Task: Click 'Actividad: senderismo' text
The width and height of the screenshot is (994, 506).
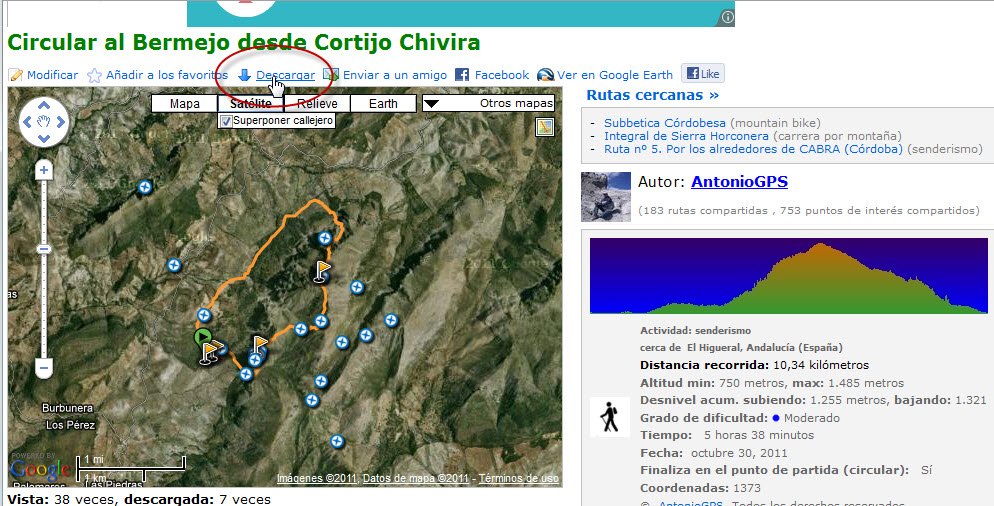Action: (x=695, y=330)
